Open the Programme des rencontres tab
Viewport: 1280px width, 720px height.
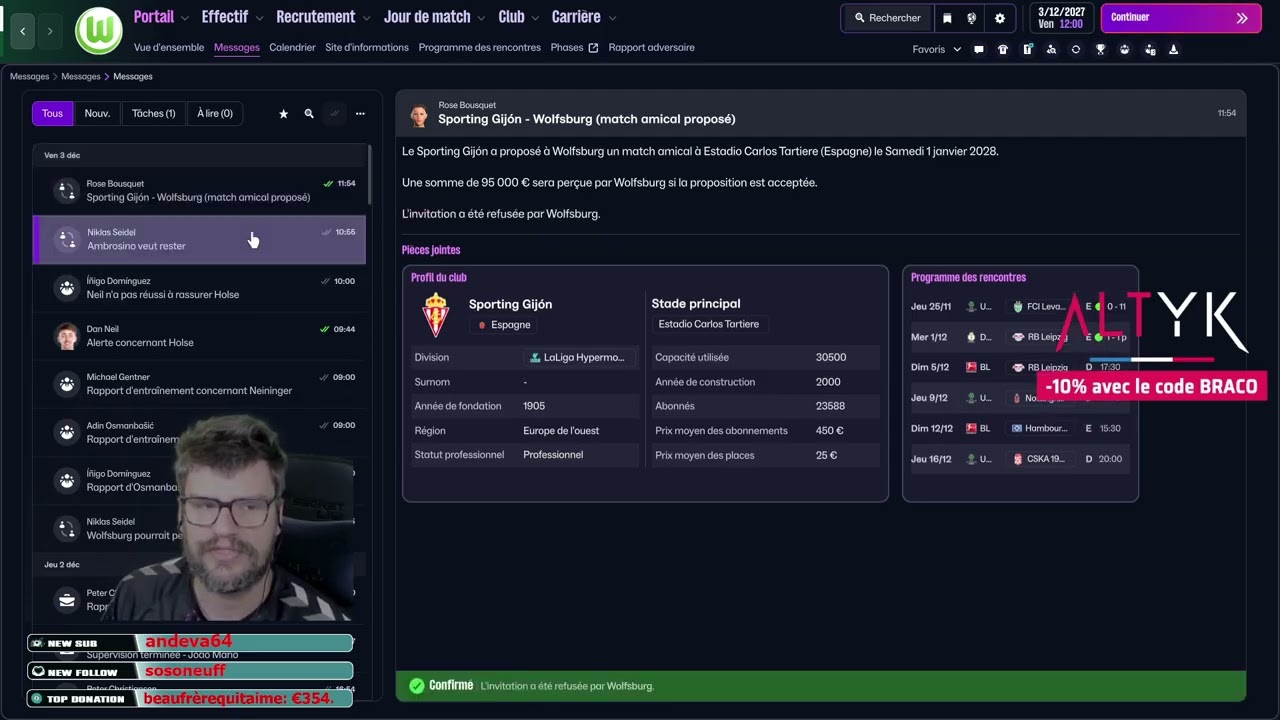click(479, 47)
